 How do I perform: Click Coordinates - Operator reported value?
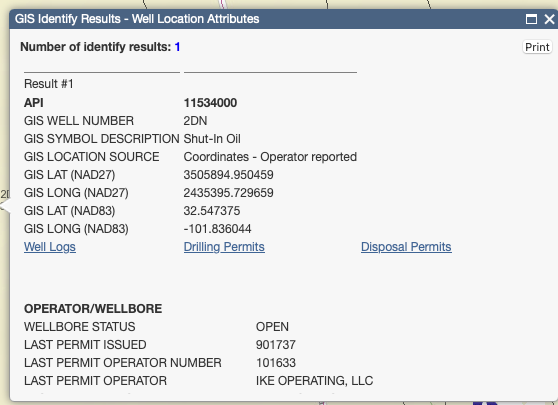pos(270,157)
